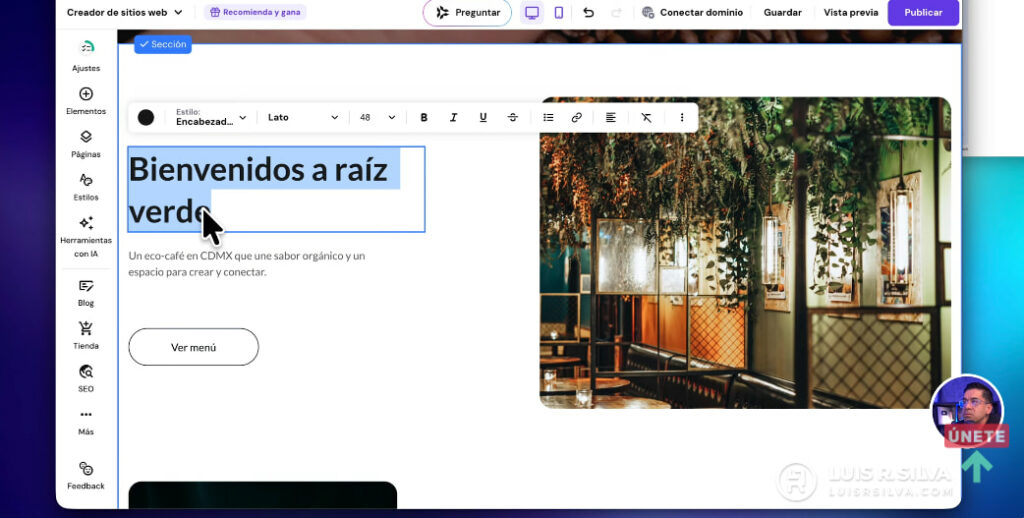Image resolution: width=1024 pixels, height=518 pixels.
Task: Clear text formatting
Action: coord(646,118)
